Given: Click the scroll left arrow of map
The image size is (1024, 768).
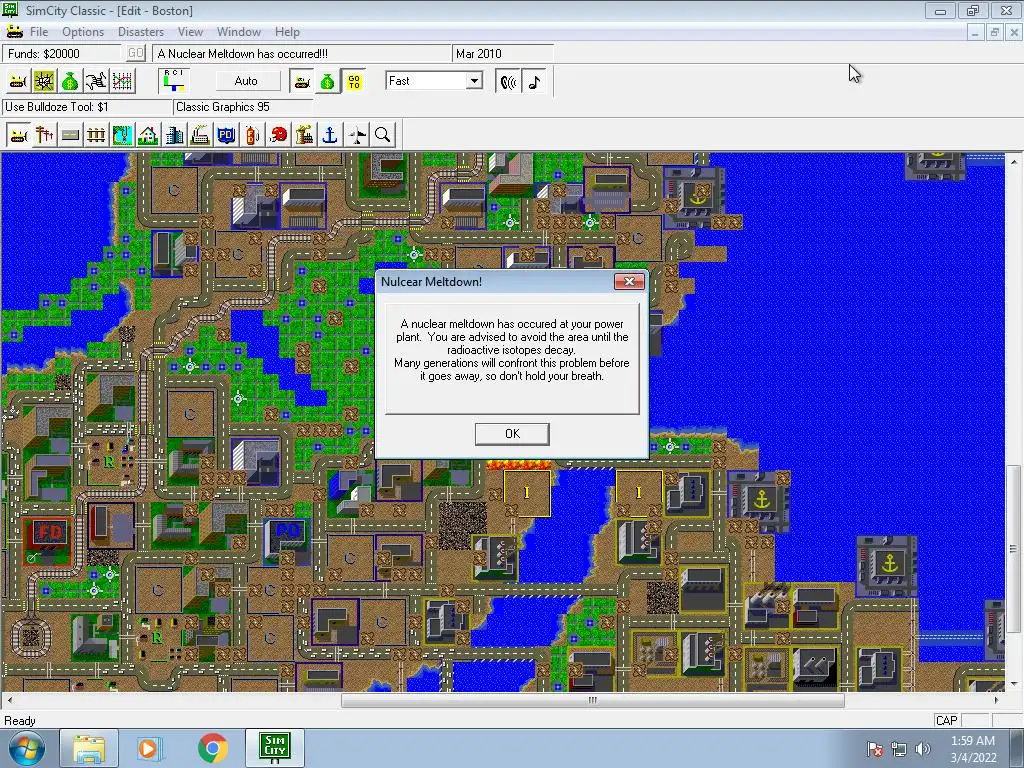Looking at the screenshot, I should pyautogui.click(x=9, y=701).
